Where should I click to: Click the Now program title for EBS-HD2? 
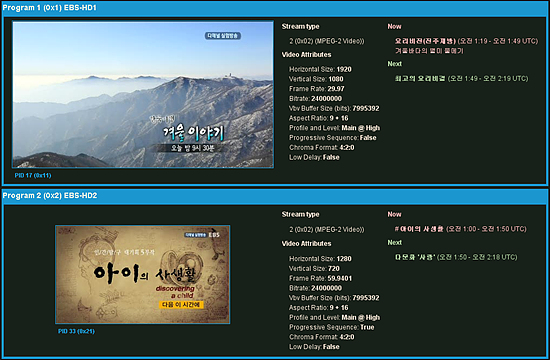419,229
